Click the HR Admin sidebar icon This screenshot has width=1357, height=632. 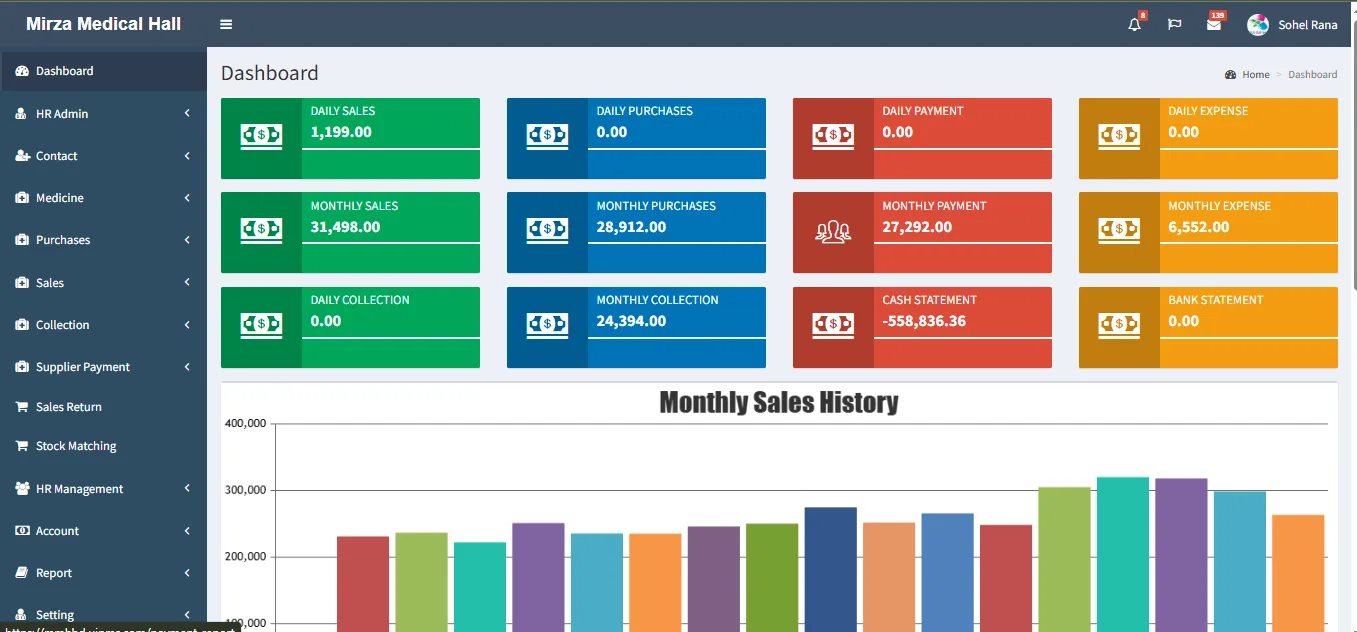click(x=22, y=114)
